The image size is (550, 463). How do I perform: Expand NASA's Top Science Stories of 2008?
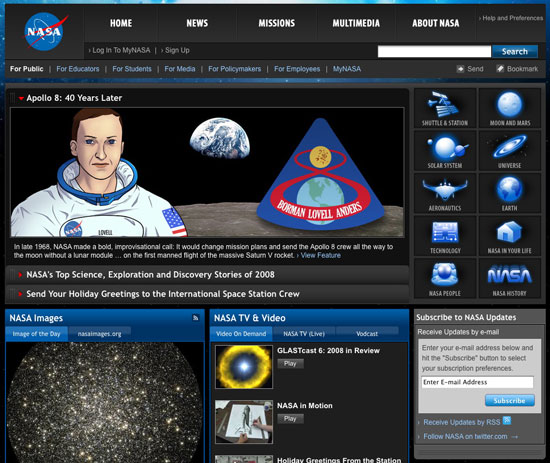(x=20, y=275)
